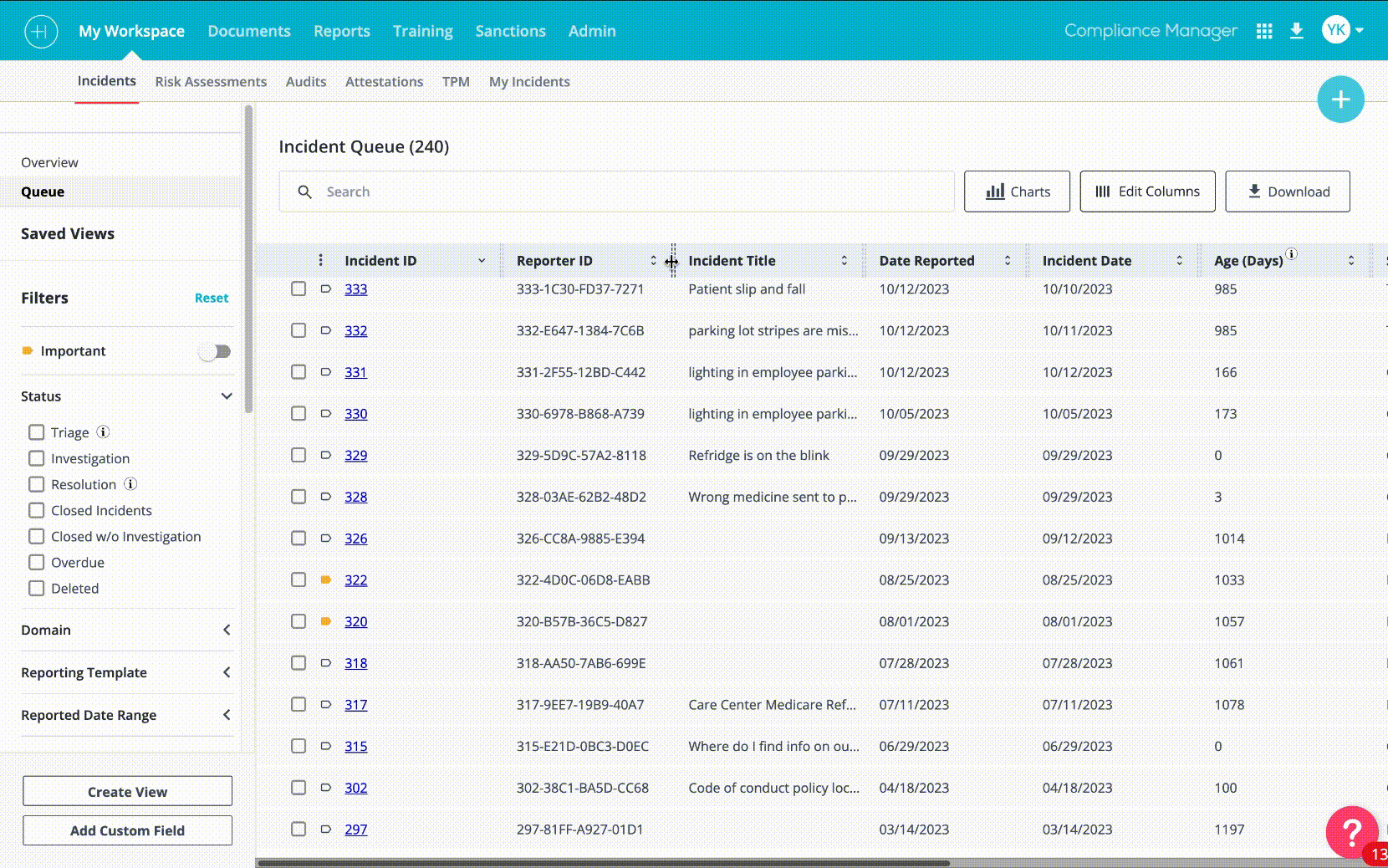This screenshot has height=868, width=1388.
Task: Check the Triage status filter
Action: point(37,432)
